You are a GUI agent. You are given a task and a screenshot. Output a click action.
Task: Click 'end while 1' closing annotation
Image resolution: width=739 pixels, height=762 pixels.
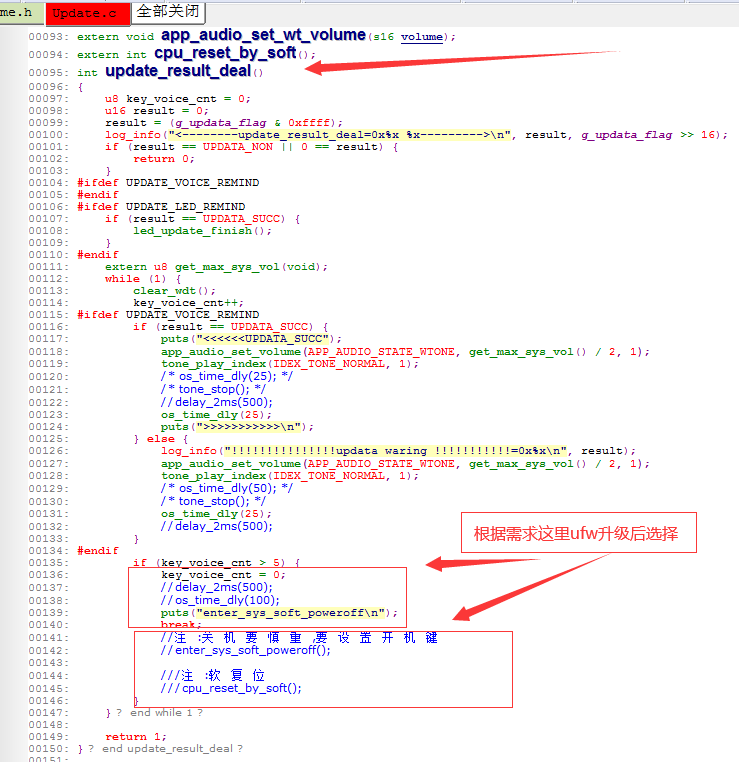pyautogui.click(x=161, y=713)
